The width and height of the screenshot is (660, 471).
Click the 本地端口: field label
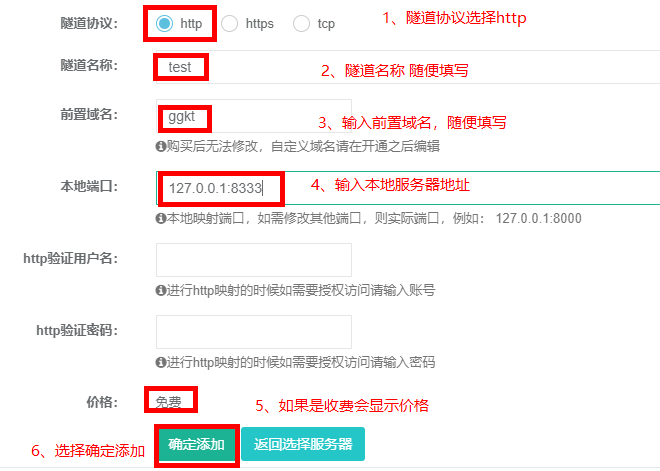coord(89,186)
